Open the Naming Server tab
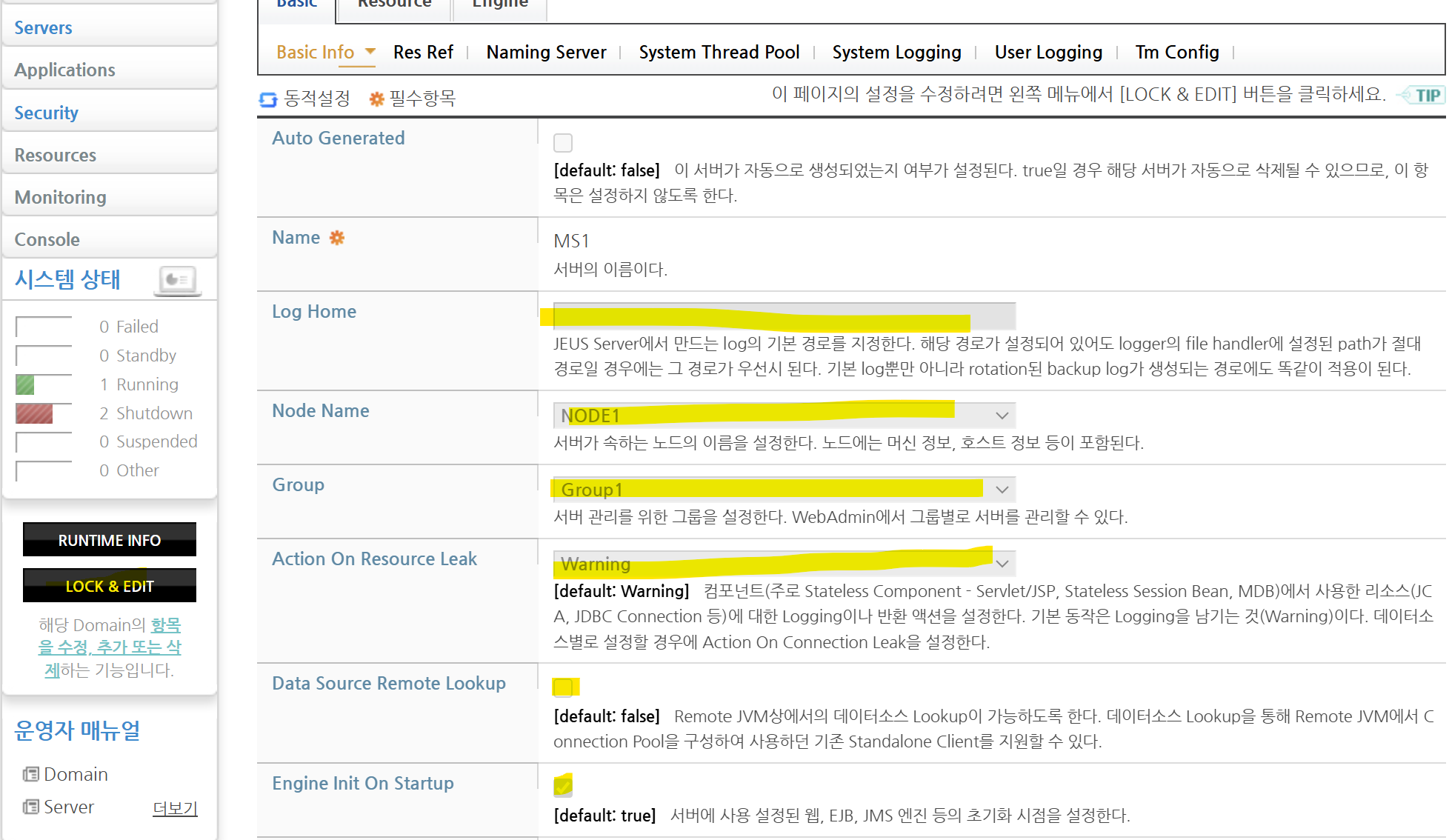The image size is (1449, 840). [546, 53]
